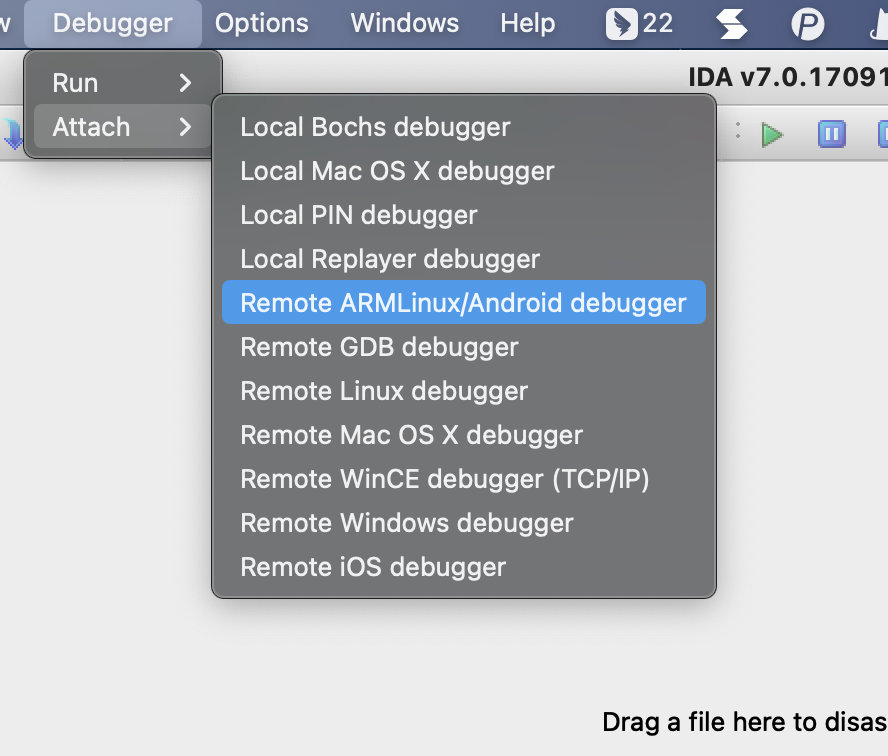The width and height of the screenshot is (888, 756).
Task: Select Remote Linux debugger
Action: pos(384,391)
